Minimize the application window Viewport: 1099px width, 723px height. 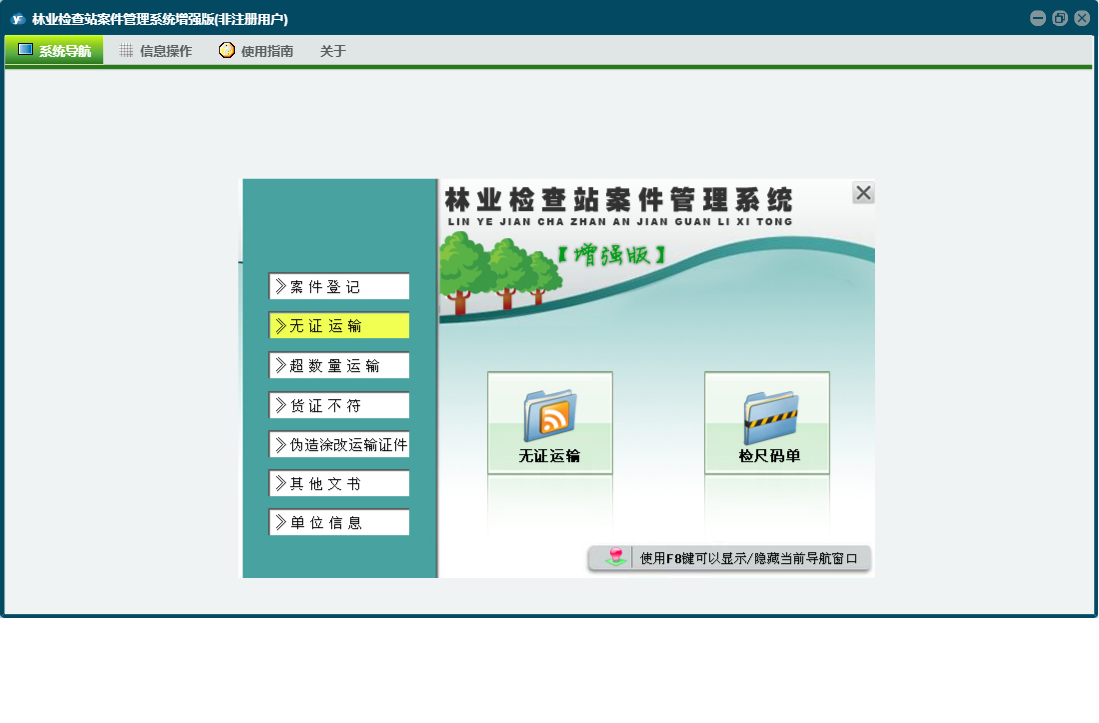pos(1038,18)
